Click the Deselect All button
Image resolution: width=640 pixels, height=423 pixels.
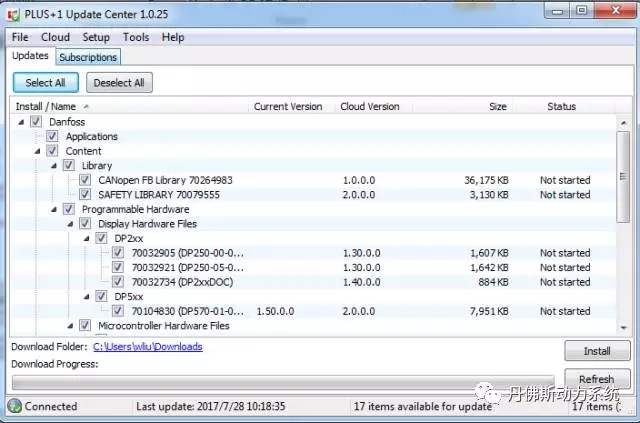click(119, 83)
